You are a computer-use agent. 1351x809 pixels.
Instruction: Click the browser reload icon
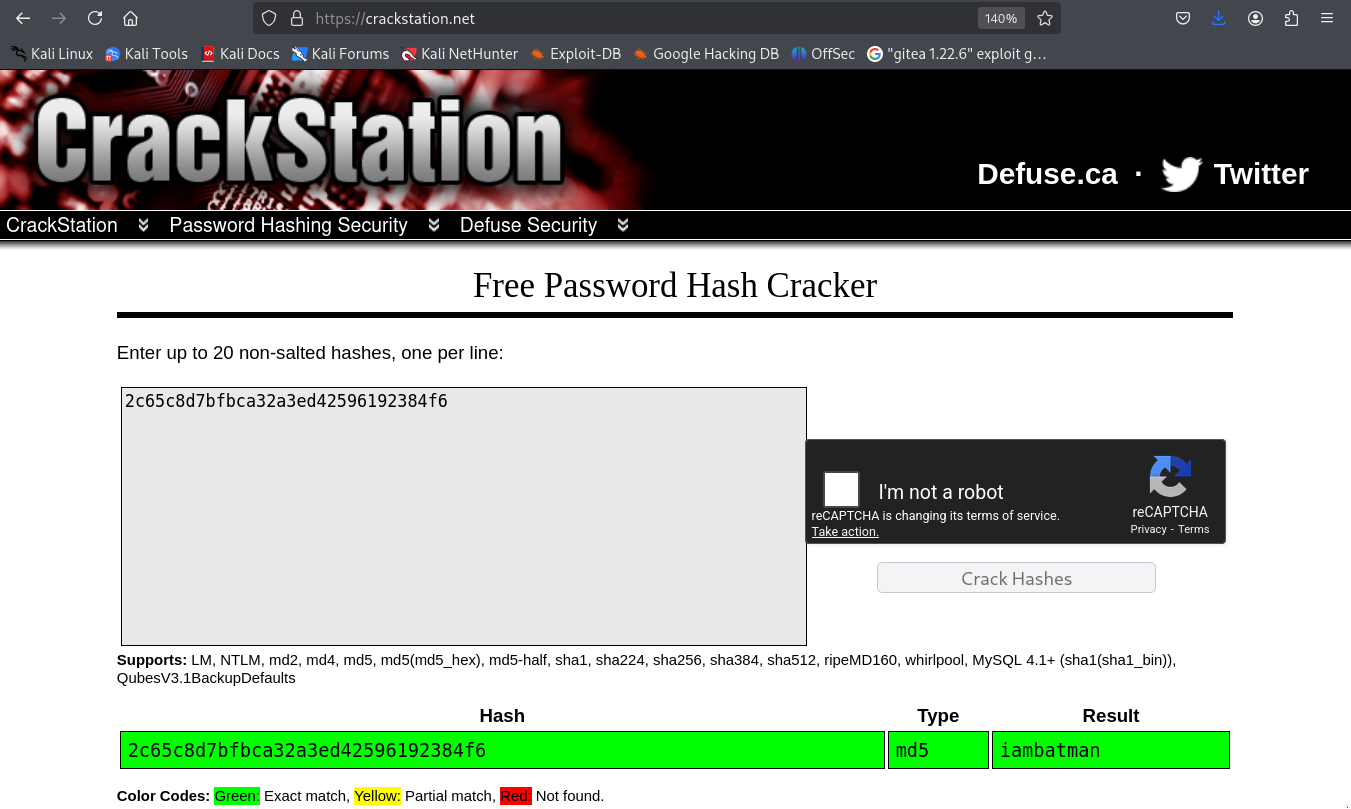coord(95,18)
